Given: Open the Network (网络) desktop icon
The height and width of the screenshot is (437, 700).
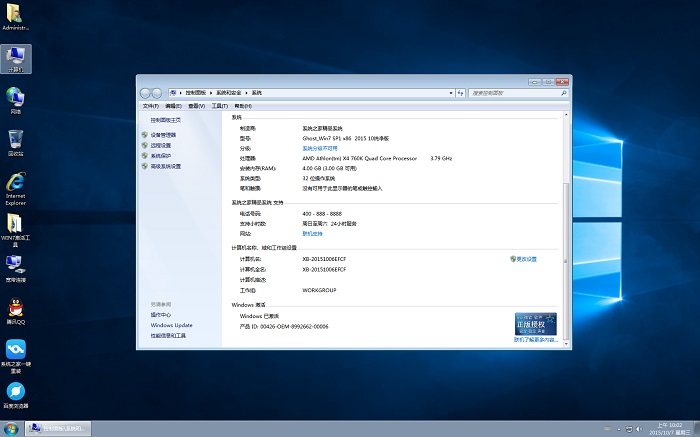Looking at the screenshot, I should 16,100.
